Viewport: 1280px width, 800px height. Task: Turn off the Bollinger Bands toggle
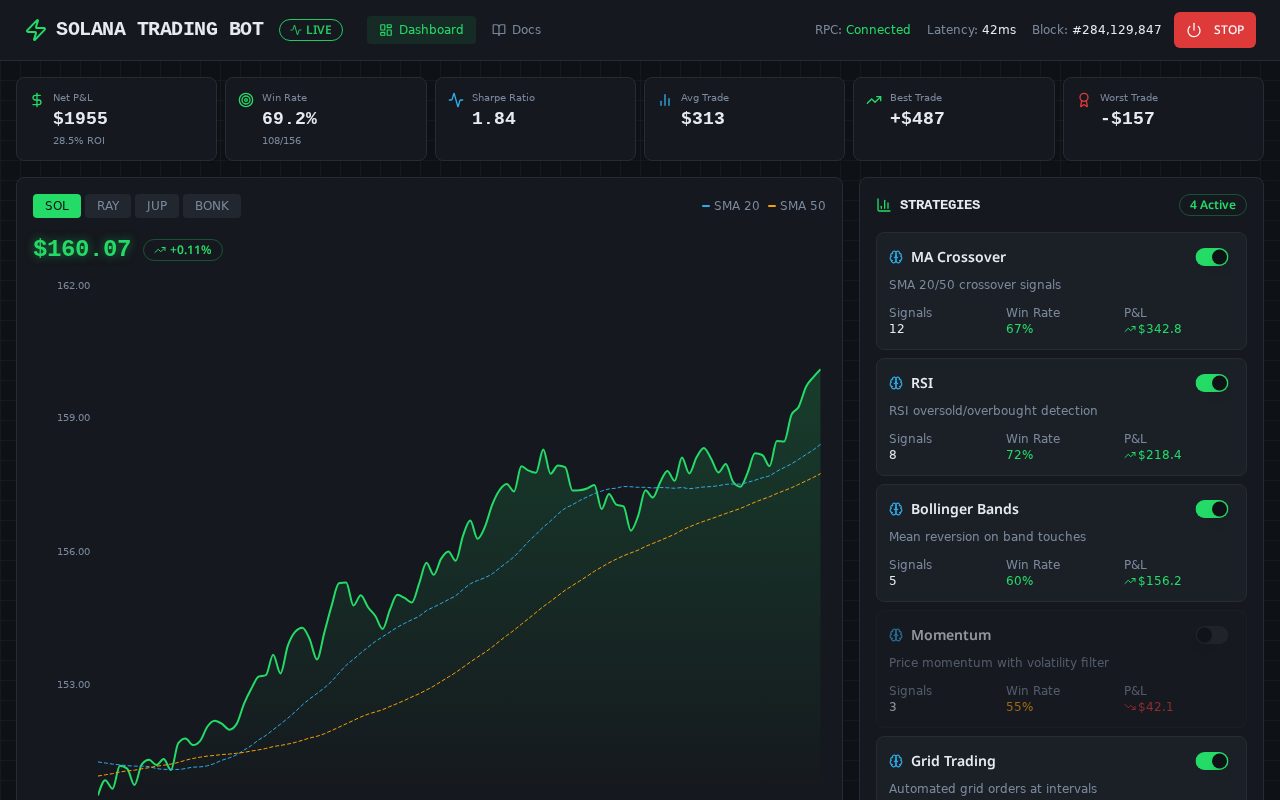[1212, 509]
